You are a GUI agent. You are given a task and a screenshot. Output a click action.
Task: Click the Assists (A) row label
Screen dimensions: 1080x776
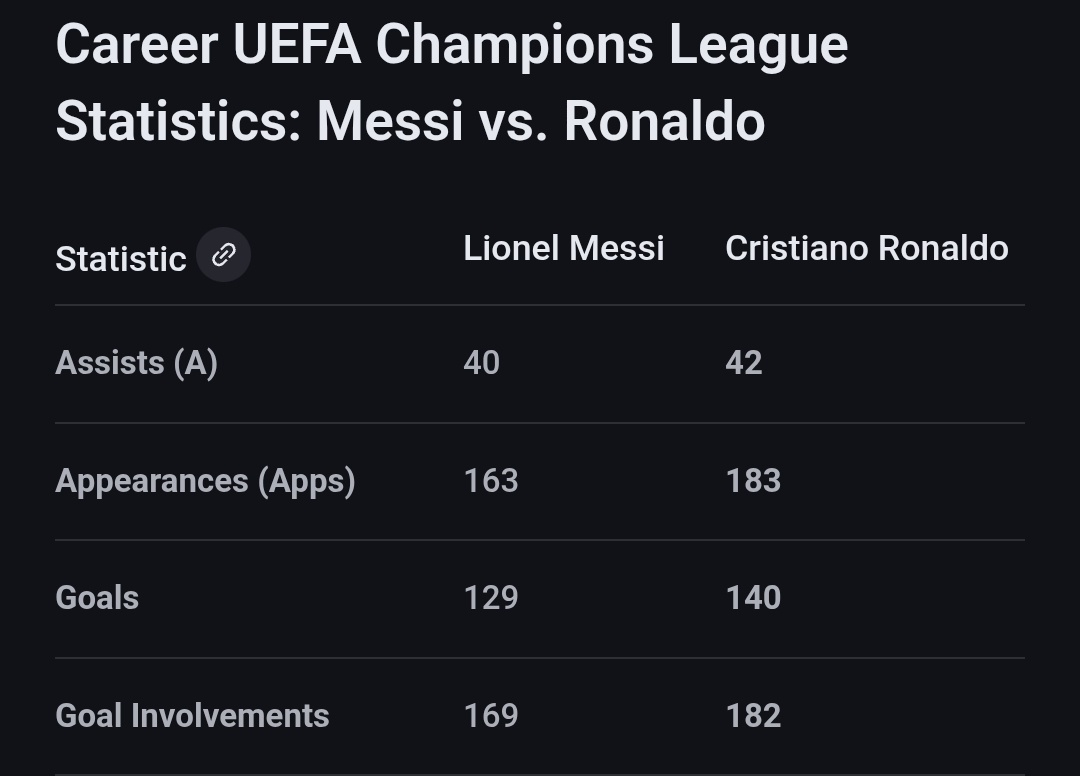[136, 363]
